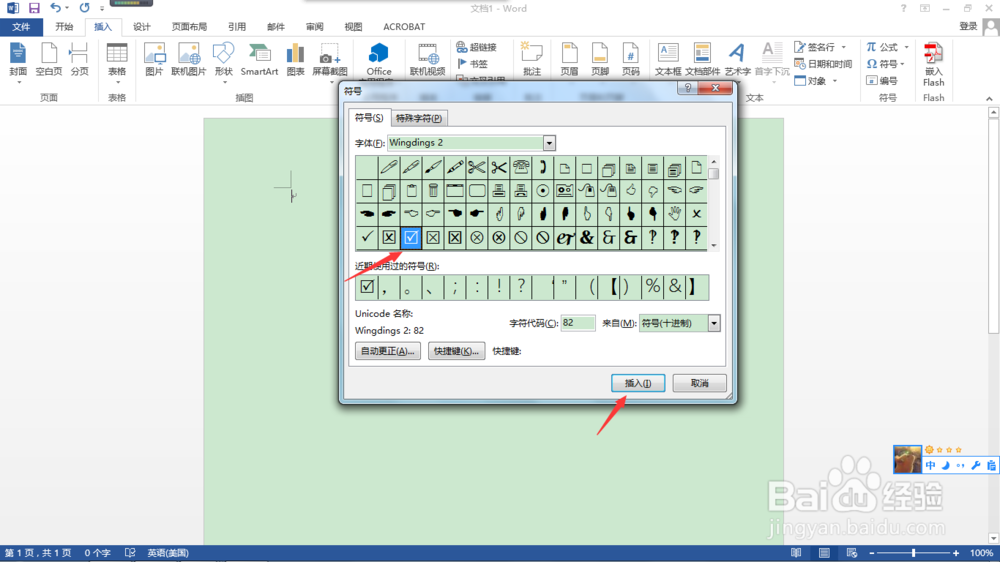This screenshot has width=1000, height=562.
Task: Click the Cancel (取消) button in dialog
Action: tap(700, 383)
